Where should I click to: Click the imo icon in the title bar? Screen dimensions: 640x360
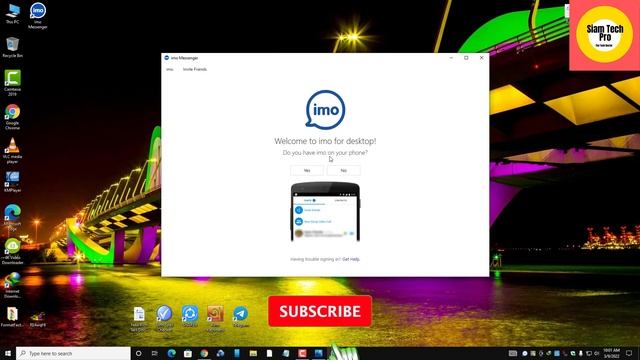tap(167, 58)
